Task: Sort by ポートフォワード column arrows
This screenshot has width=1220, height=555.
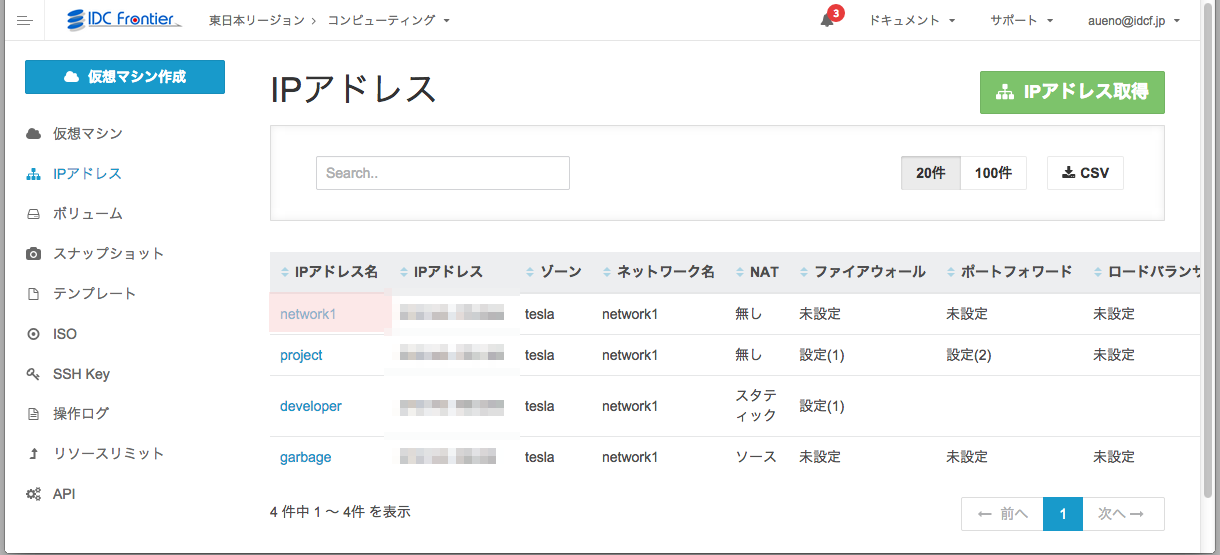Action: [x=951, y=272]
